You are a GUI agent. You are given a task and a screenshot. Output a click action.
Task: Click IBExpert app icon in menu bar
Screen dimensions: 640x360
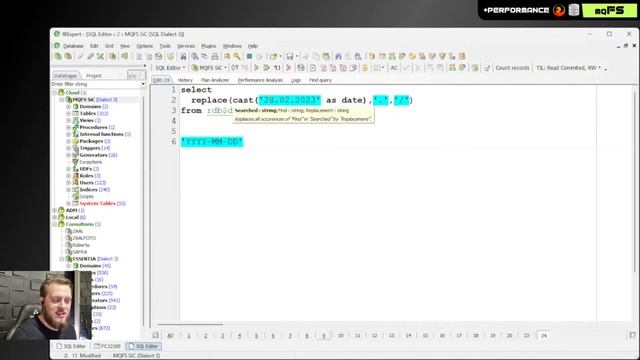57,46
